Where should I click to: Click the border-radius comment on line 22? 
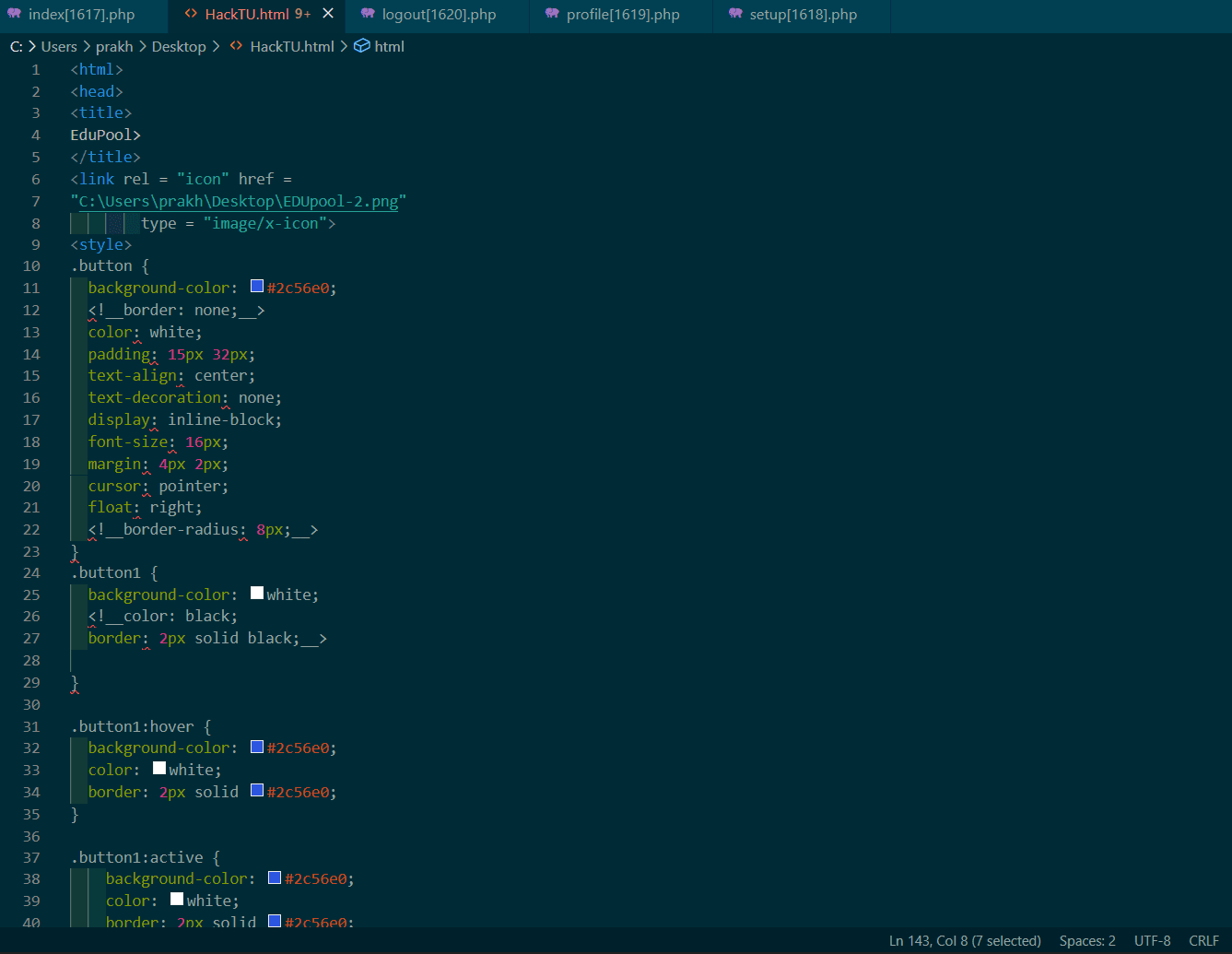pos(203,529)
